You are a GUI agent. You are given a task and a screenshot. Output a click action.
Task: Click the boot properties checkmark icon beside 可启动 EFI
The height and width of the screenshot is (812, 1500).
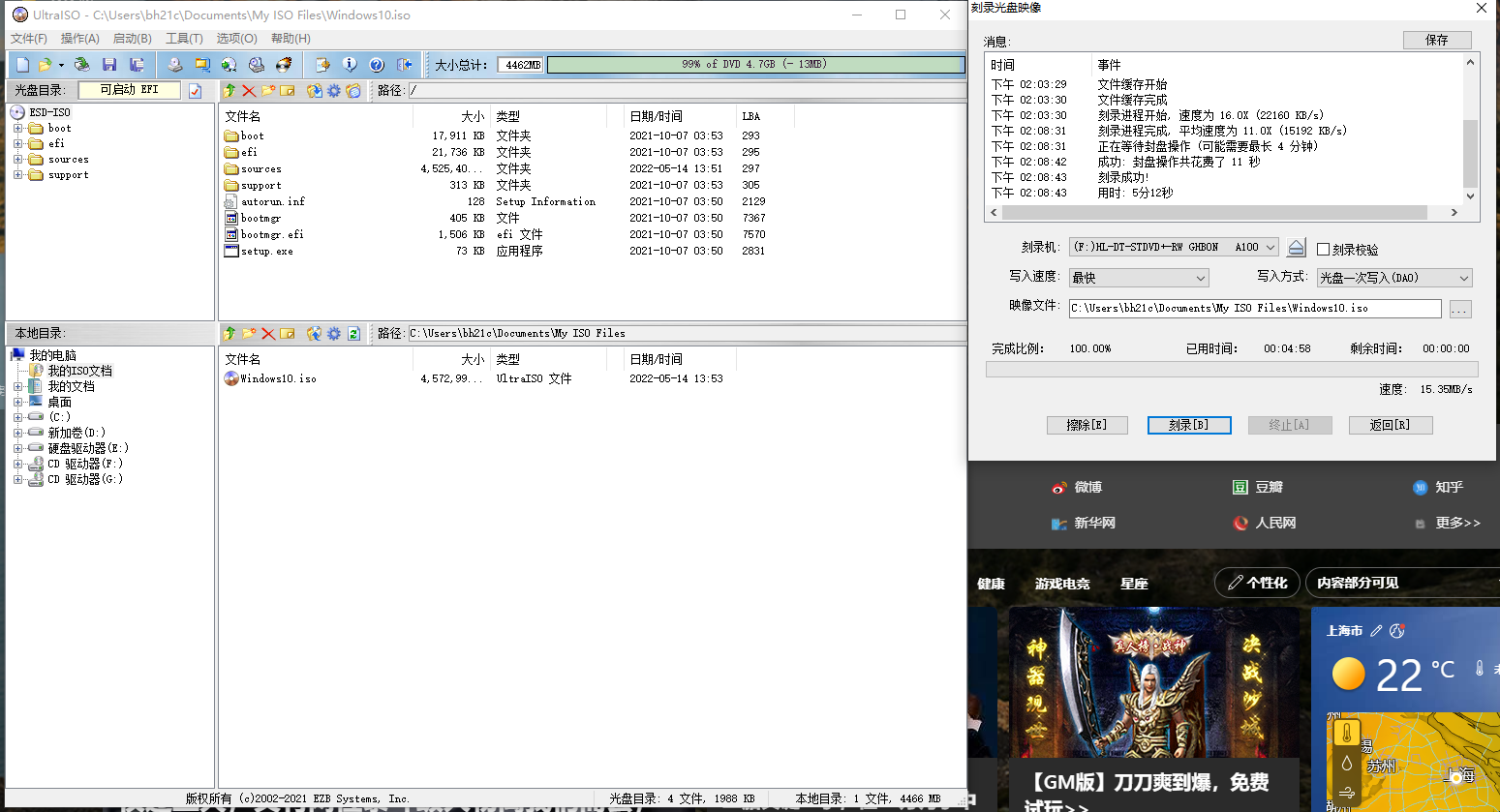(195, 90)
